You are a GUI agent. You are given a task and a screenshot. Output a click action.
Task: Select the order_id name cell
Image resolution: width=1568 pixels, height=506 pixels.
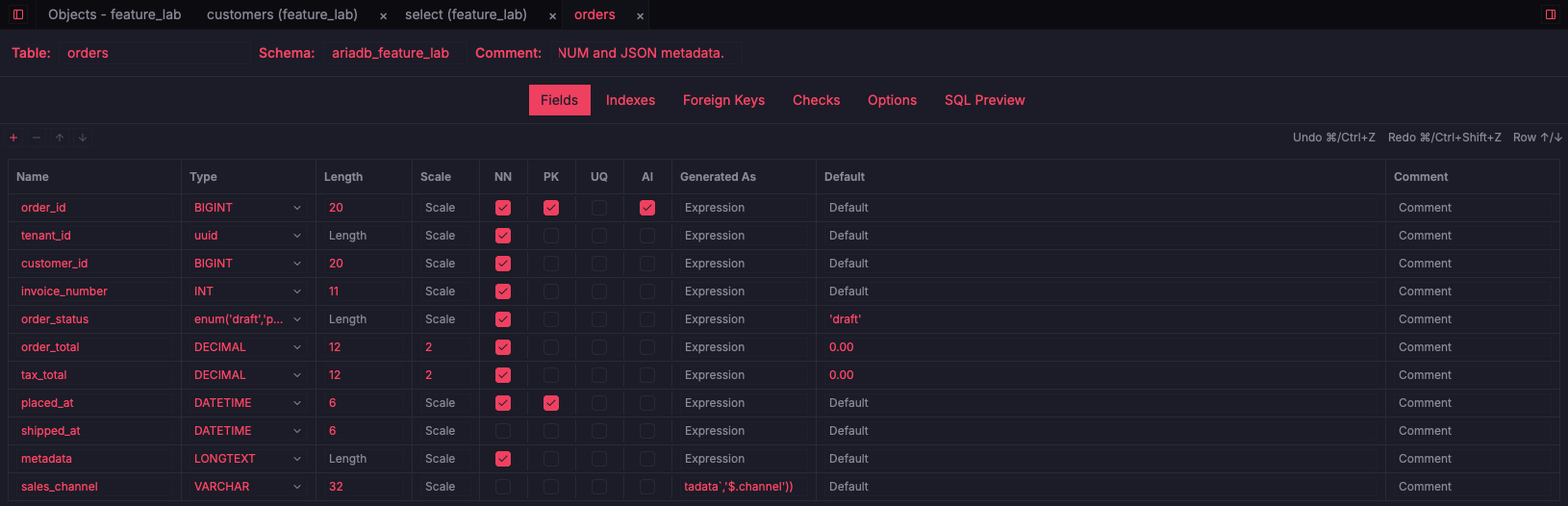[94, 208]
